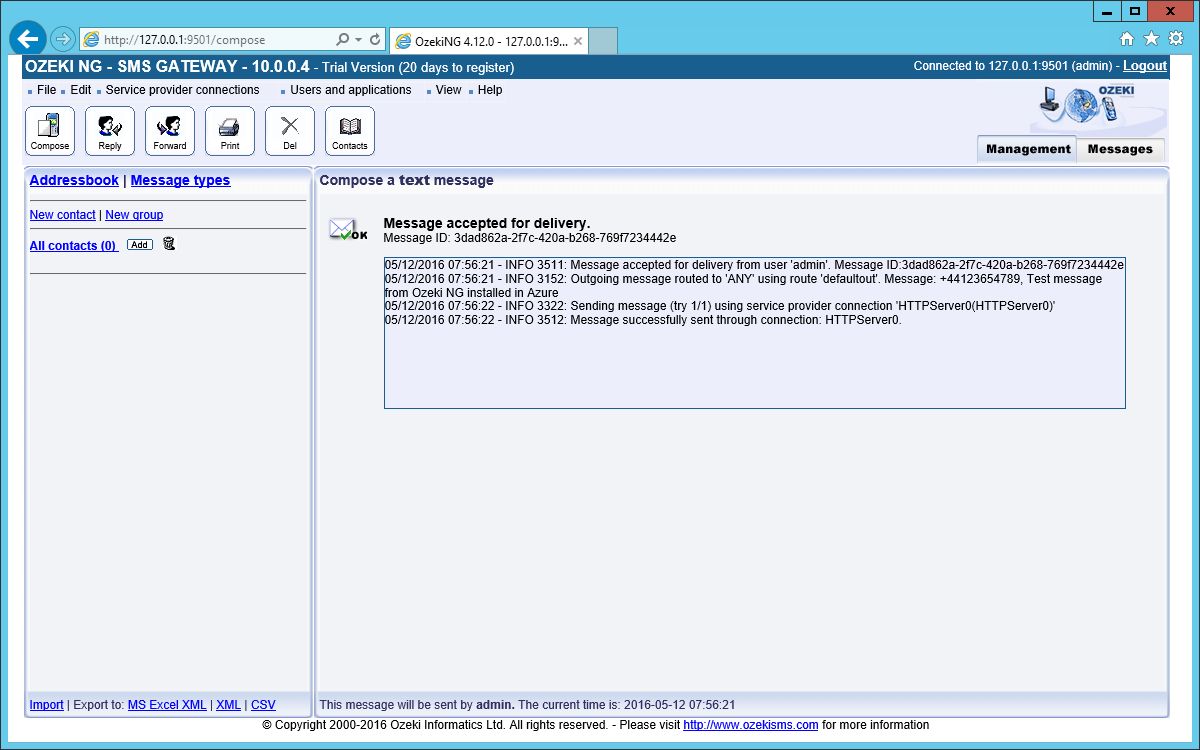
Task: Open Service provider connections menu
Action: [182, 90]
